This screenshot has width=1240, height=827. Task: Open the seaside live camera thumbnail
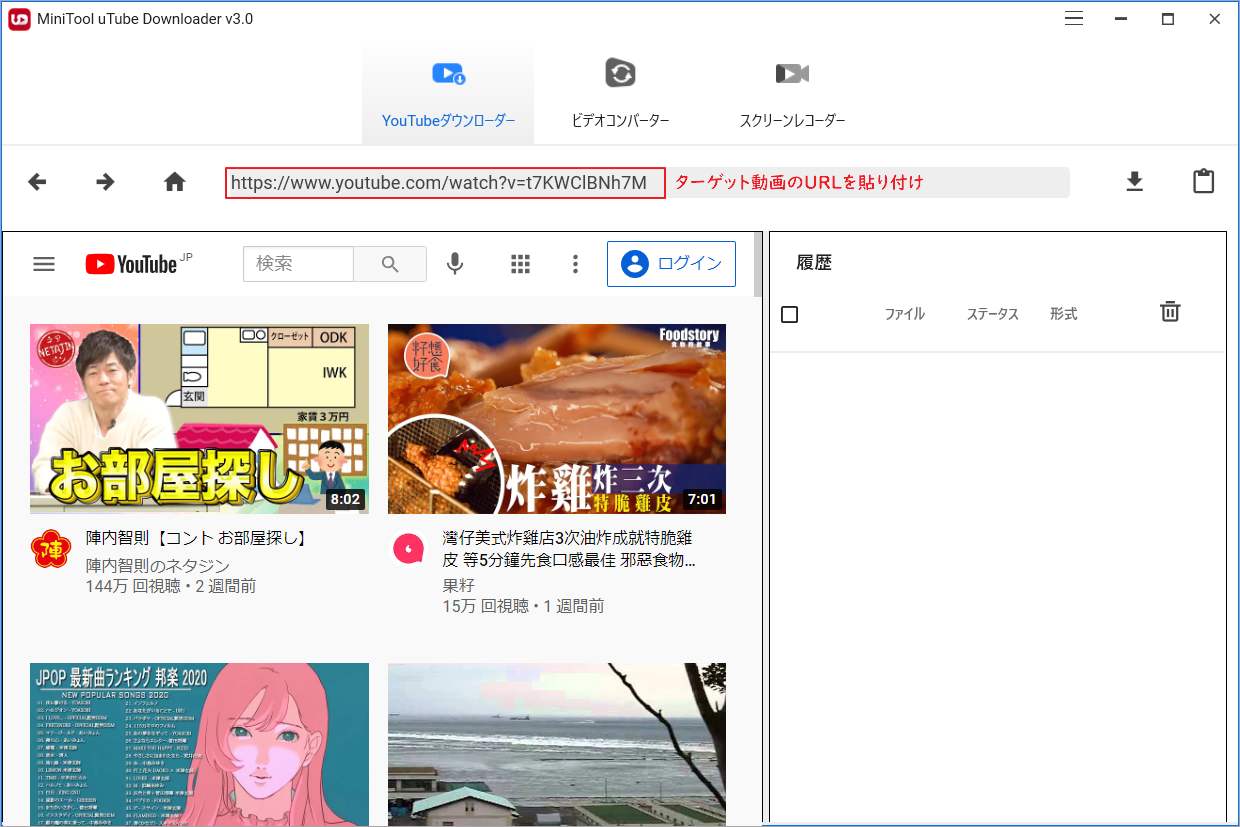557,744
